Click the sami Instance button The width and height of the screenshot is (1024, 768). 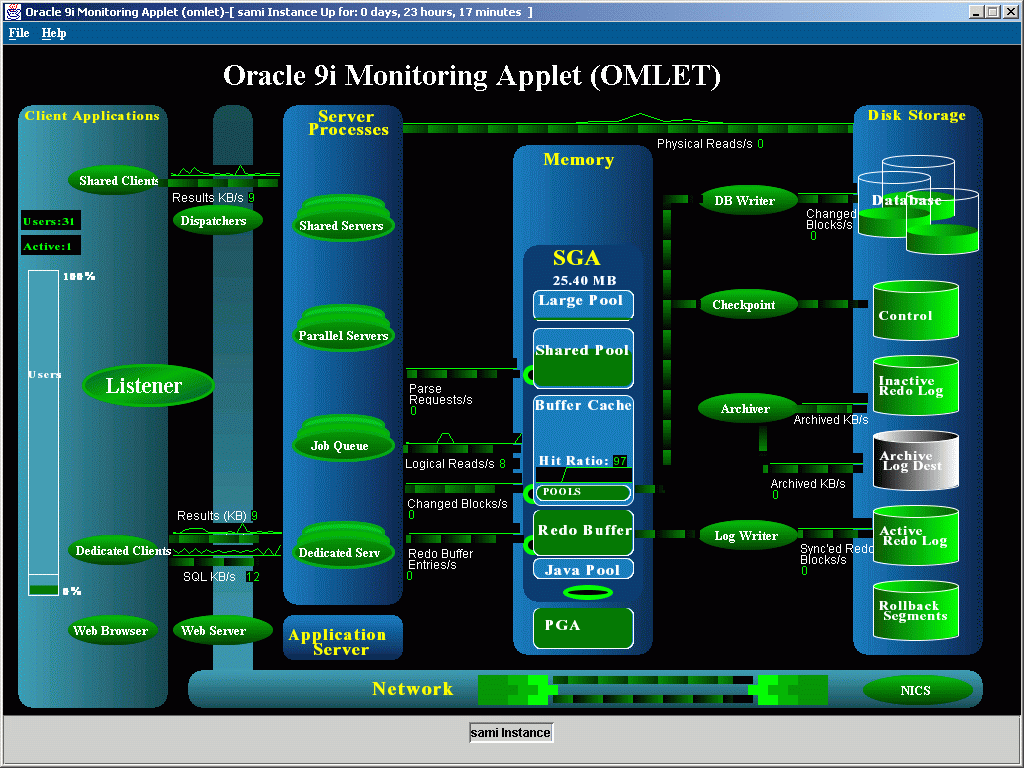pos(511,733)
